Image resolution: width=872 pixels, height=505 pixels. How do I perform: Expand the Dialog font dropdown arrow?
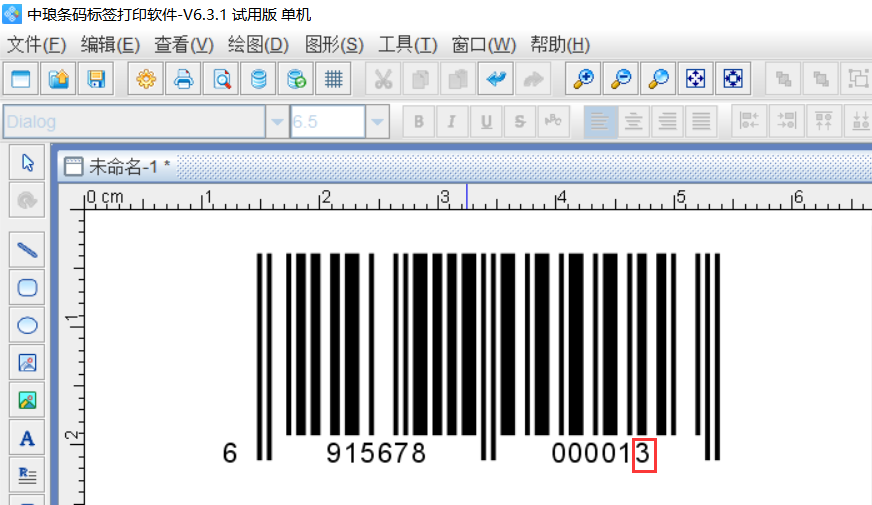277,121
